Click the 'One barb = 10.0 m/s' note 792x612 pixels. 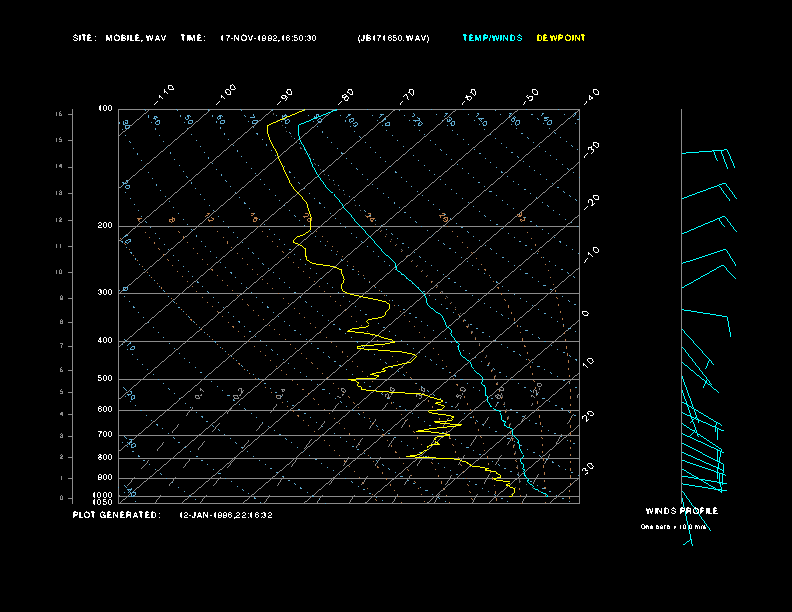(674, 526)
